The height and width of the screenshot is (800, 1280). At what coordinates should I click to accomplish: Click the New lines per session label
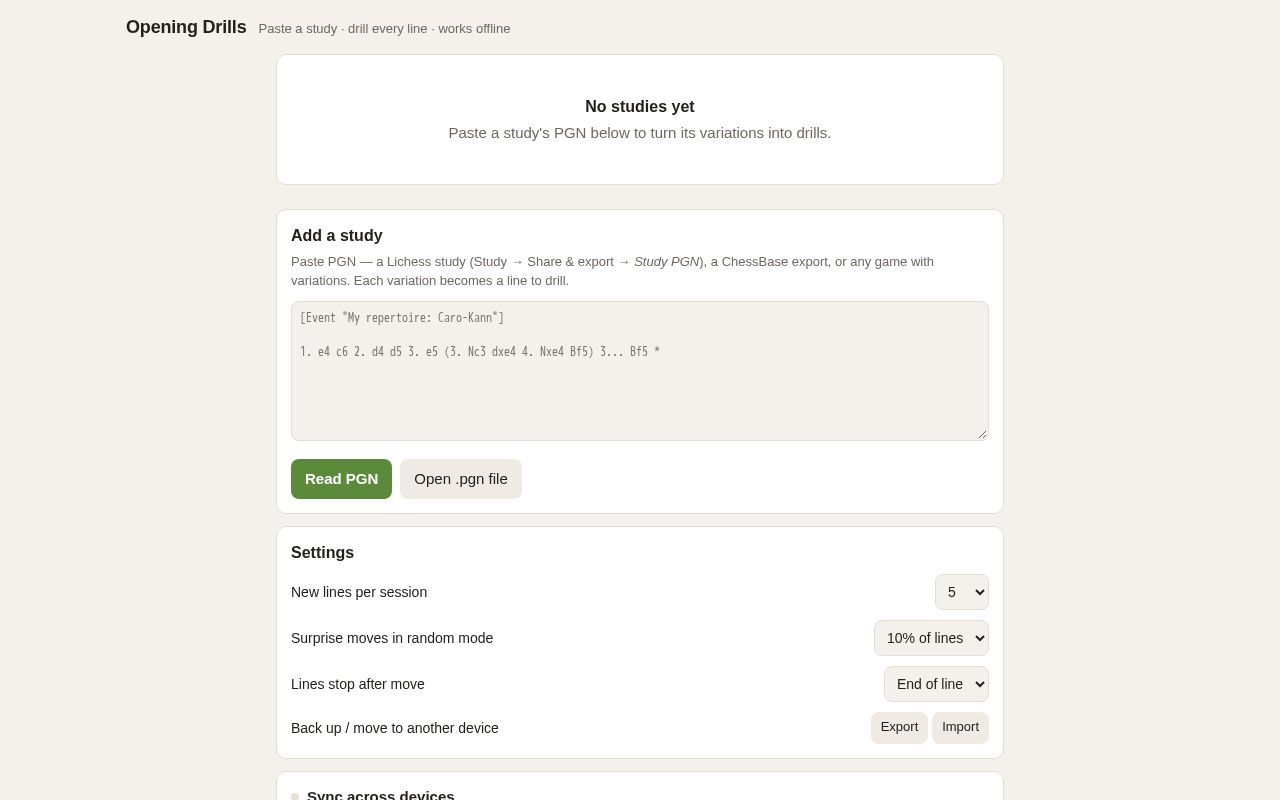pos(359,592)
